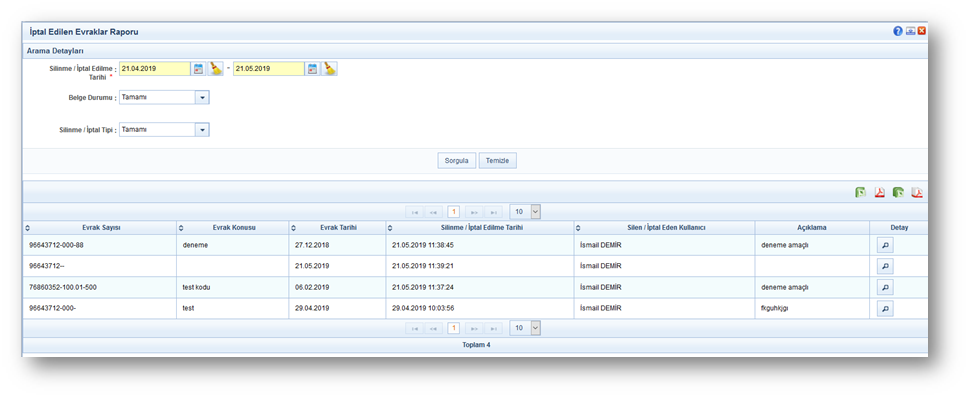The image size is (970, 399).
Task: Sort by Silen / İptal Eden Kullanıcı arrows
Action: pyautogui.click(x=578, y=228)
